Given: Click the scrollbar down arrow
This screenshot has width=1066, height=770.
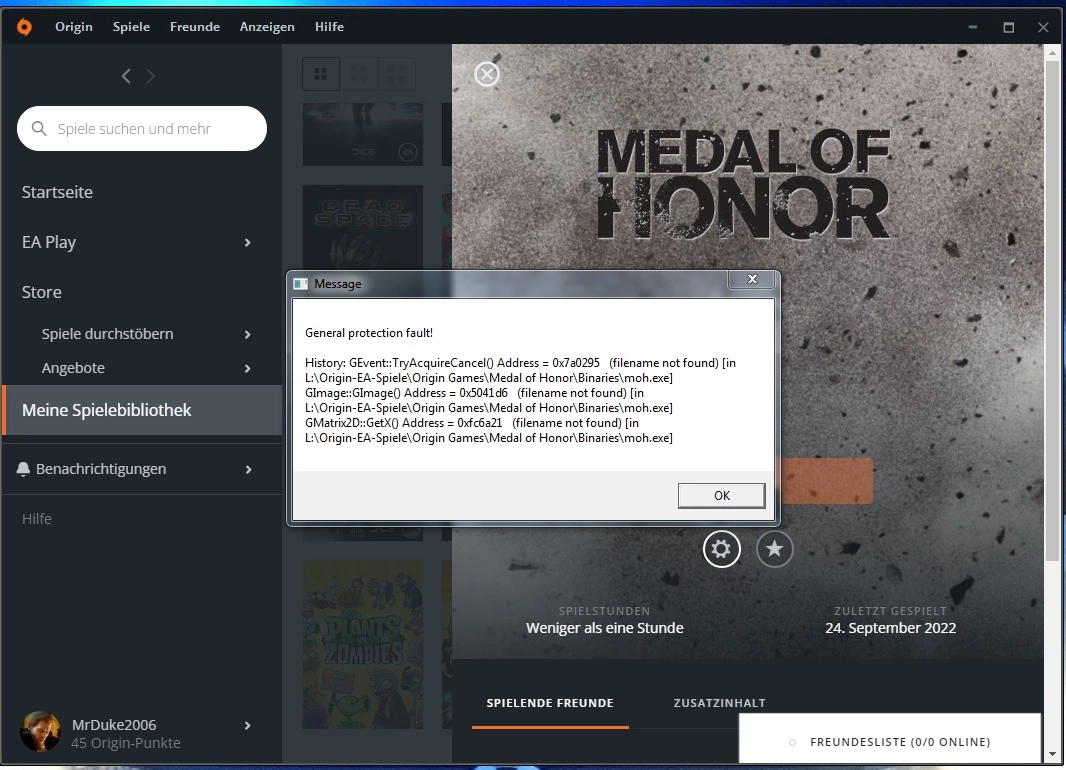Looking at the screenshot, I should click(x=1052, y=754).
